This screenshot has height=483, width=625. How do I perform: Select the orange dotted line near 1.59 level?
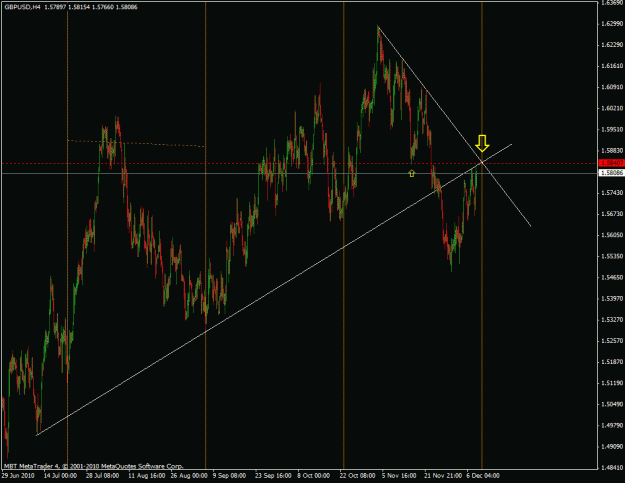136,143
